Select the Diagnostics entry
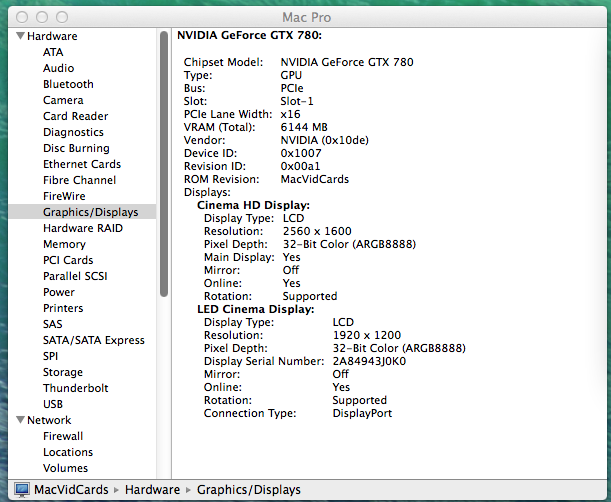Screen dimensions: 611x502 pos(73,132)
